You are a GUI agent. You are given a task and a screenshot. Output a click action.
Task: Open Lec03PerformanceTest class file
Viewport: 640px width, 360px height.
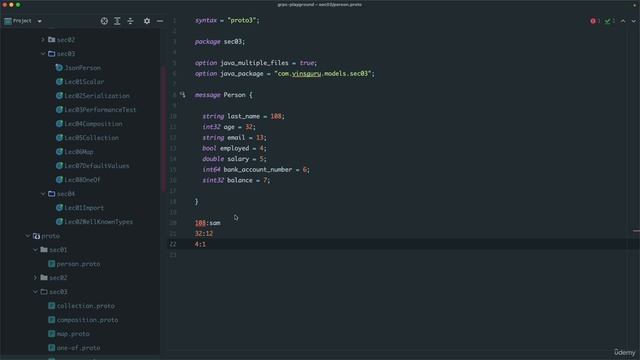(x=100, y=109)
